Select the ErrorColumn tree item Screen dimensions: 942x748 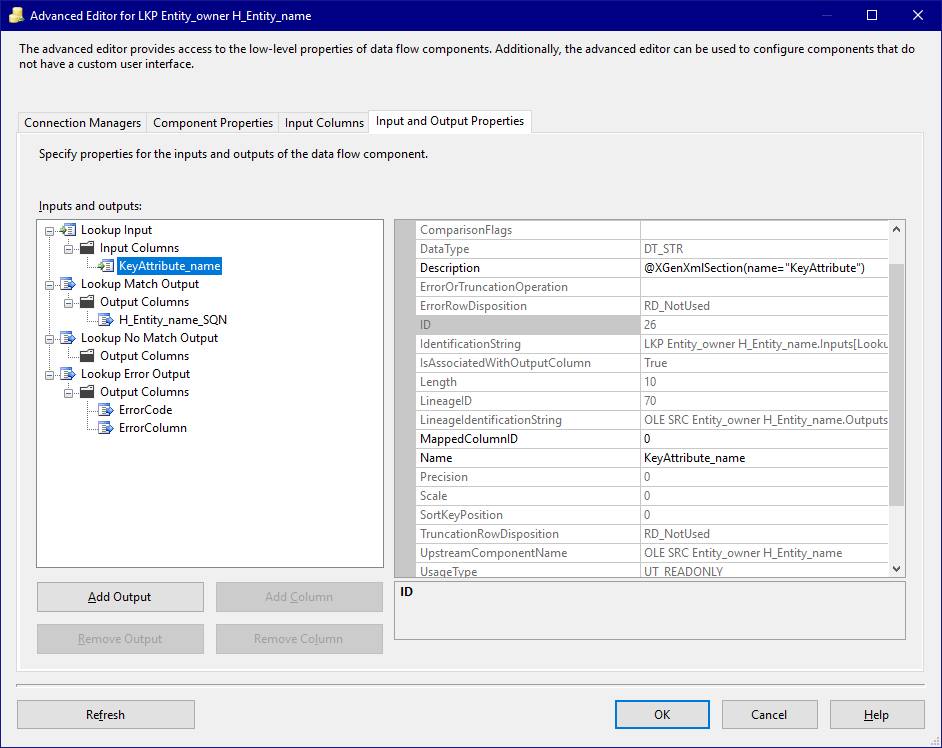153,428
